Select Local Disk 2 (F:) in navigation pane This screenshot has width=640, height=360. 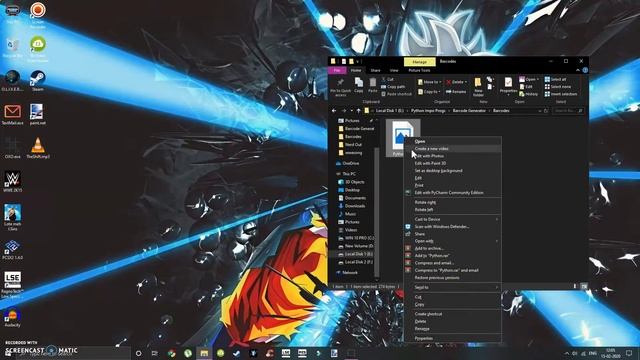point(355,262)
